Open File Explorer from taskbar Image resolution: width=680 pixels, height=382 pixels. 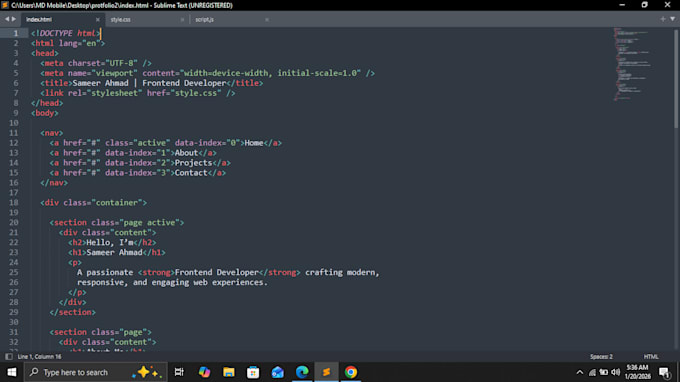click(x=229, y=372)
